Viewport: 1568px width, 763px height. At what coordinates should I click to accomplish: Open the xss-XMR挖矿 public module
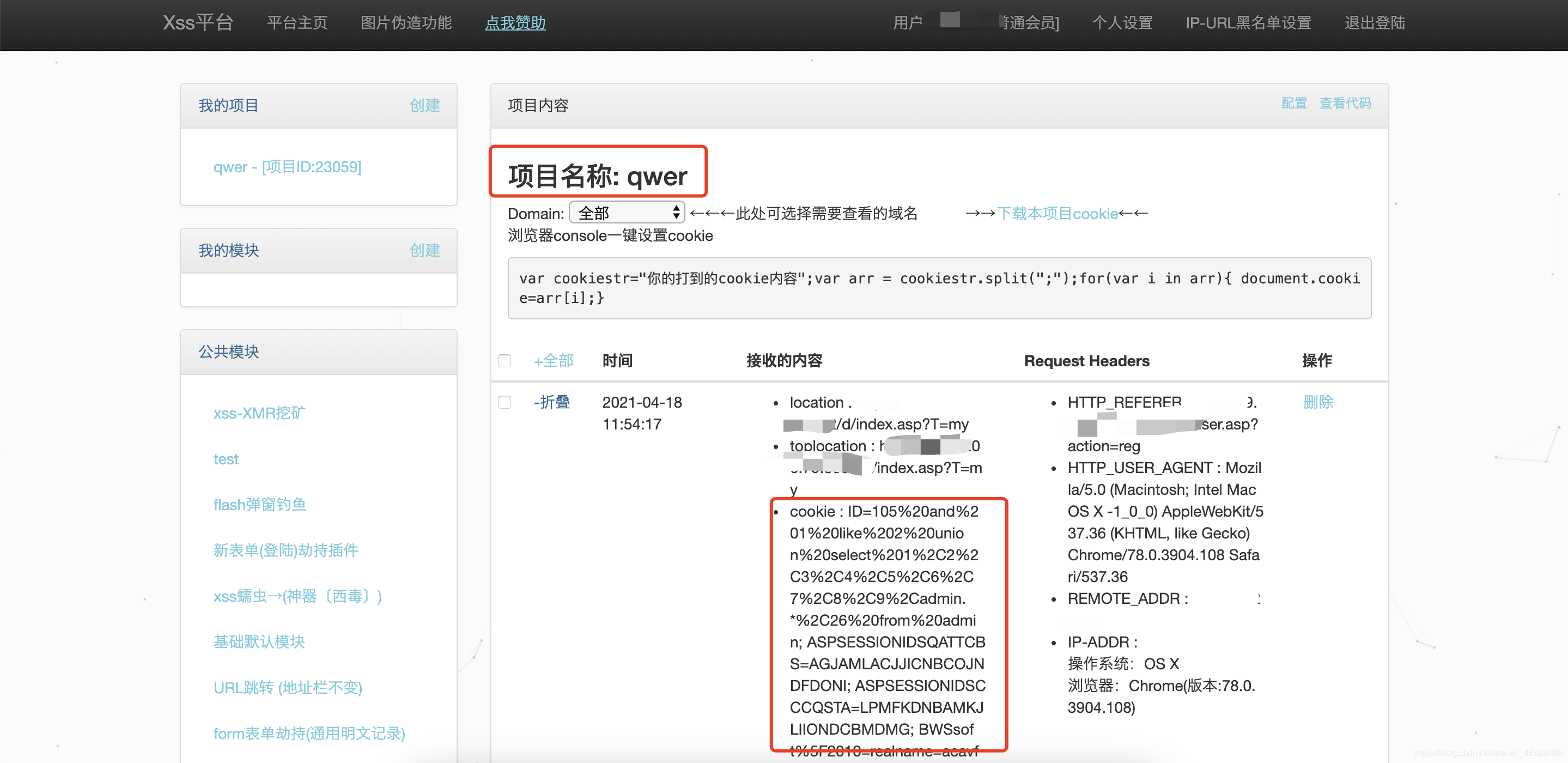click(x=259, y=413)
